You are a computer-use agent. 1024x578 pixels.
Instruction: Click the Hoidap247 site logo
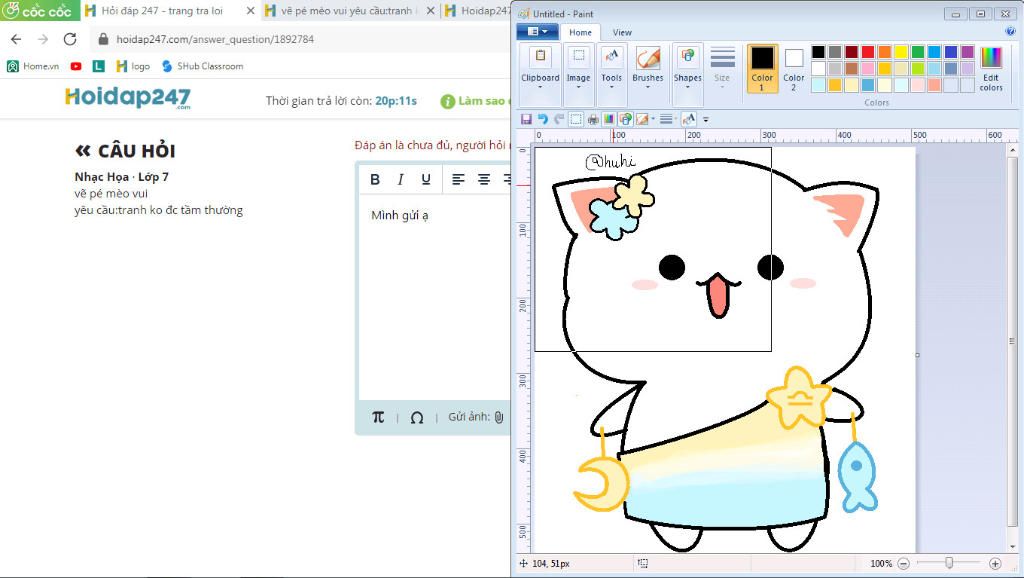pyautogui.click(x=128, y=98)
